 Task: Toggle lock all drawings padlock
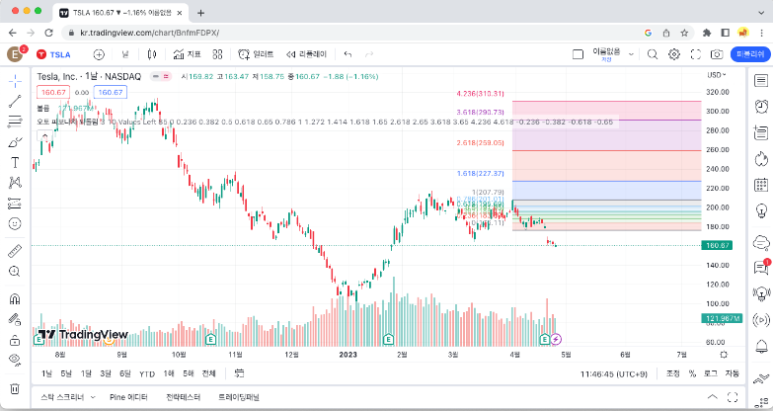point(15,340)
